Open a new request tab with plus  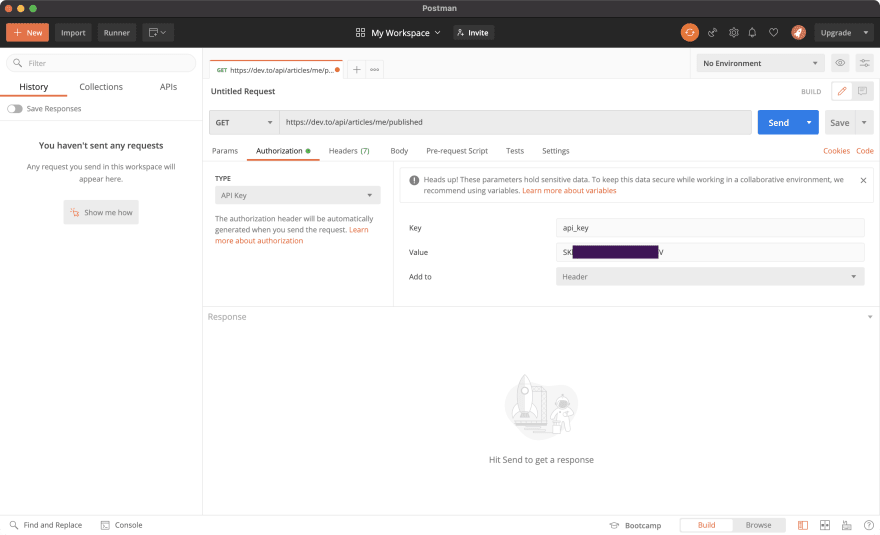pyautogui.click(x=356, y=69)
